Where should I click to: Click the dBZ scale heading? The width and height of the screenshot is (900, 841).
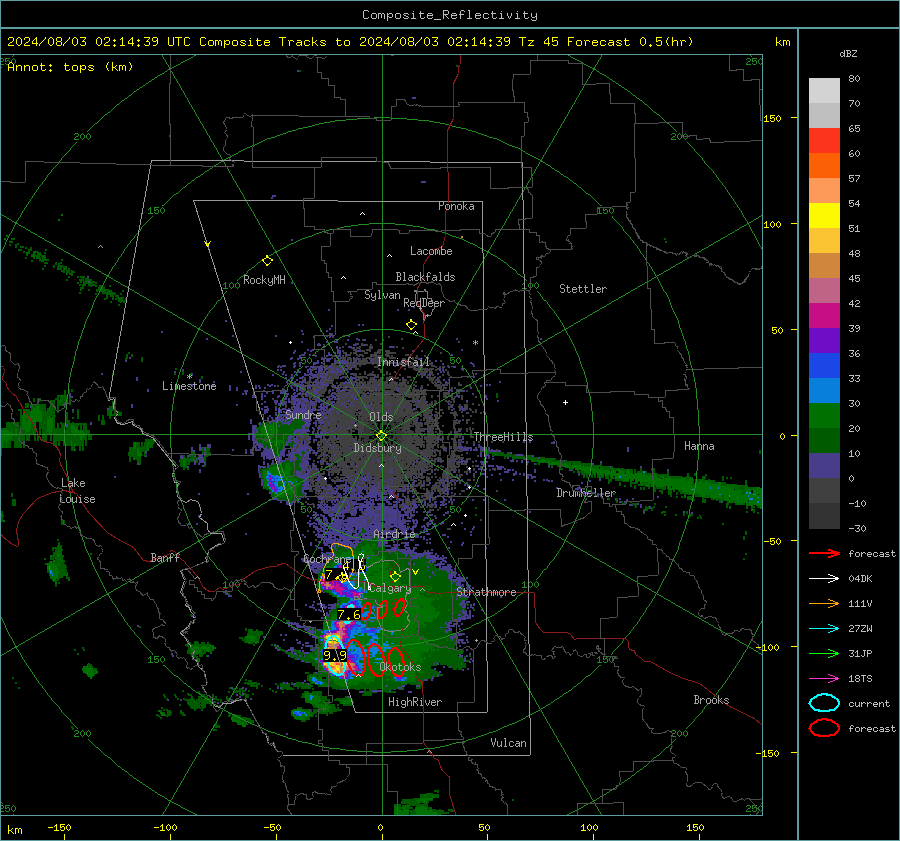click(848, 54)
